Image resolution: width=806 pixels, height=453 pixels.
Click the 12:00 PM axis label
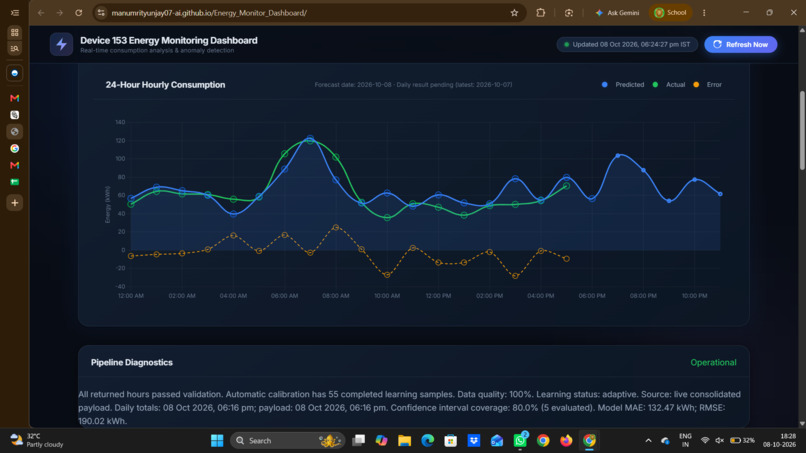pyautogui.click(x=438, y=296)
